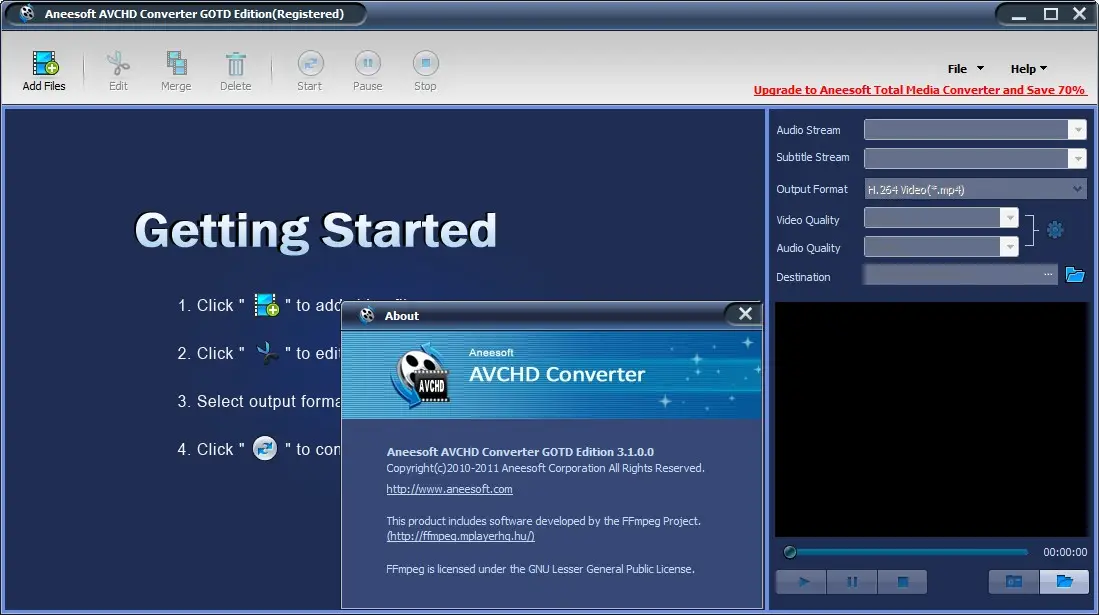Click the Upgrade to Total Media Converter link
Image resolution: width=1099 pixels, height=615 pixels.
point(919,90)
